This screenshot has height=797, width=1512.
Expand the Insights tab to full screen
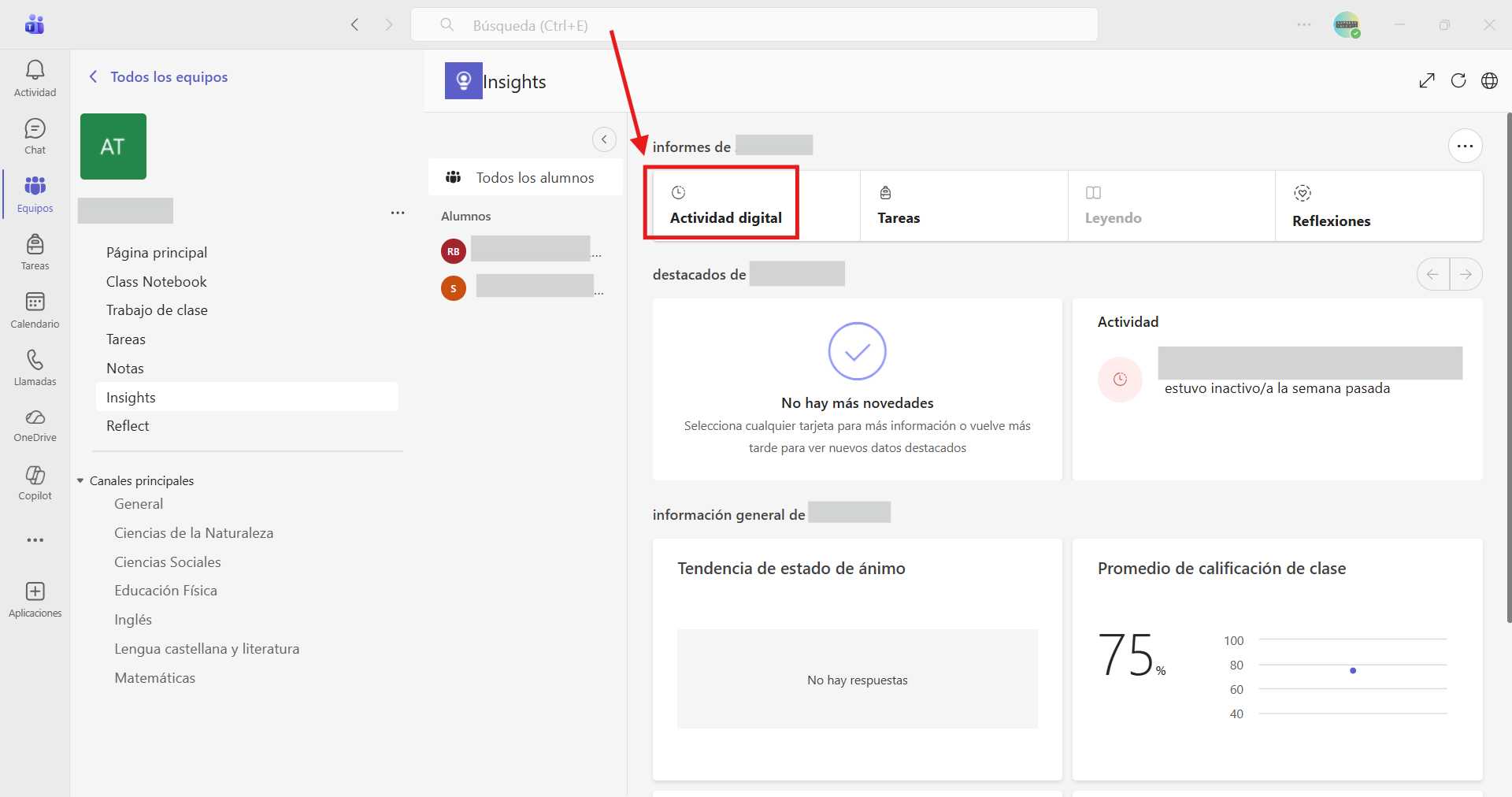pyautogui.click(x=1427, y=80)
